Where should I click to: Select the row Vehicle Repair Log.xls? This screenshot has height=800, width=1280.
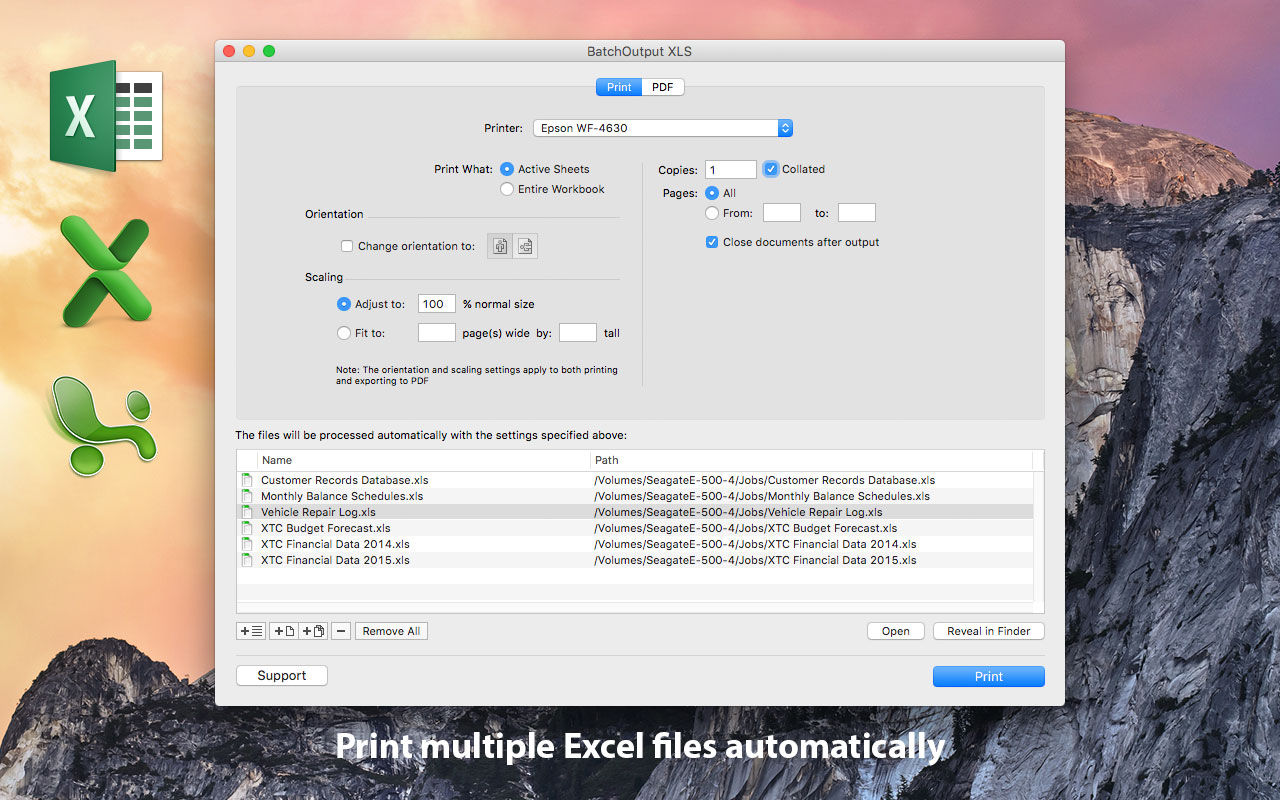635,512
